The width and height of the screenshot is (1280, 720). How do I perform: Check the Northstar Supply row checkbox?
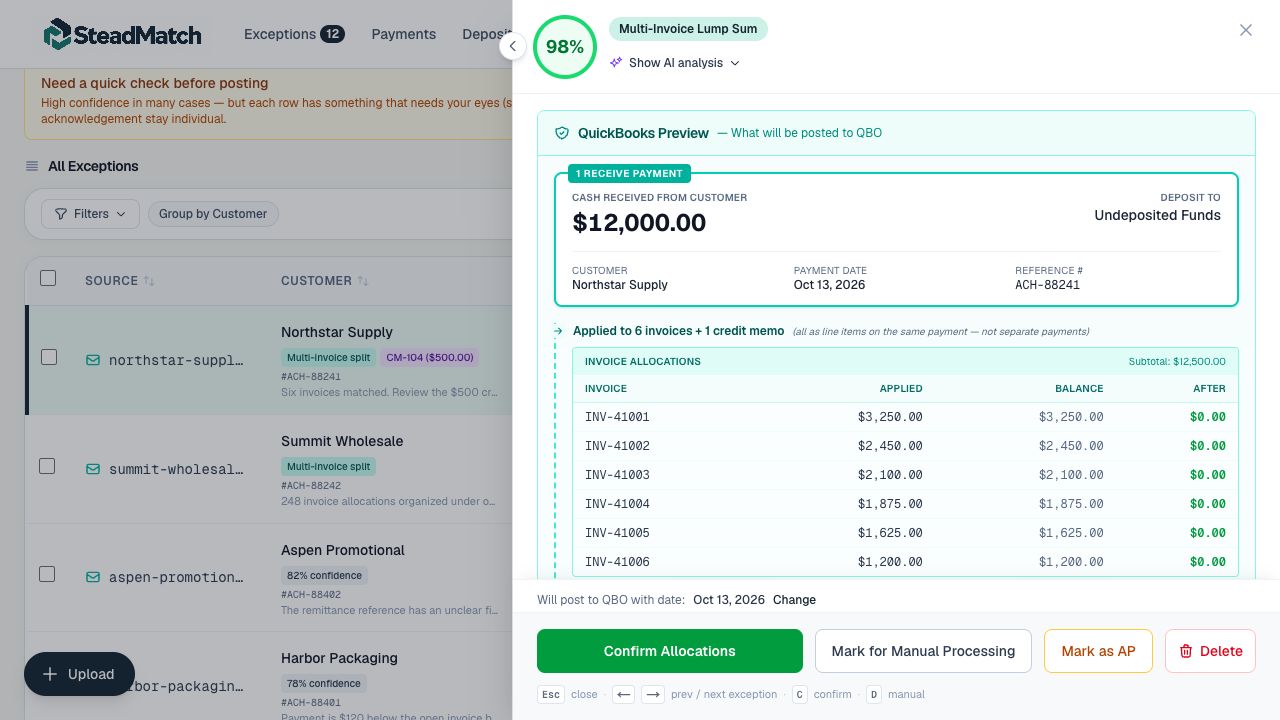48,357
